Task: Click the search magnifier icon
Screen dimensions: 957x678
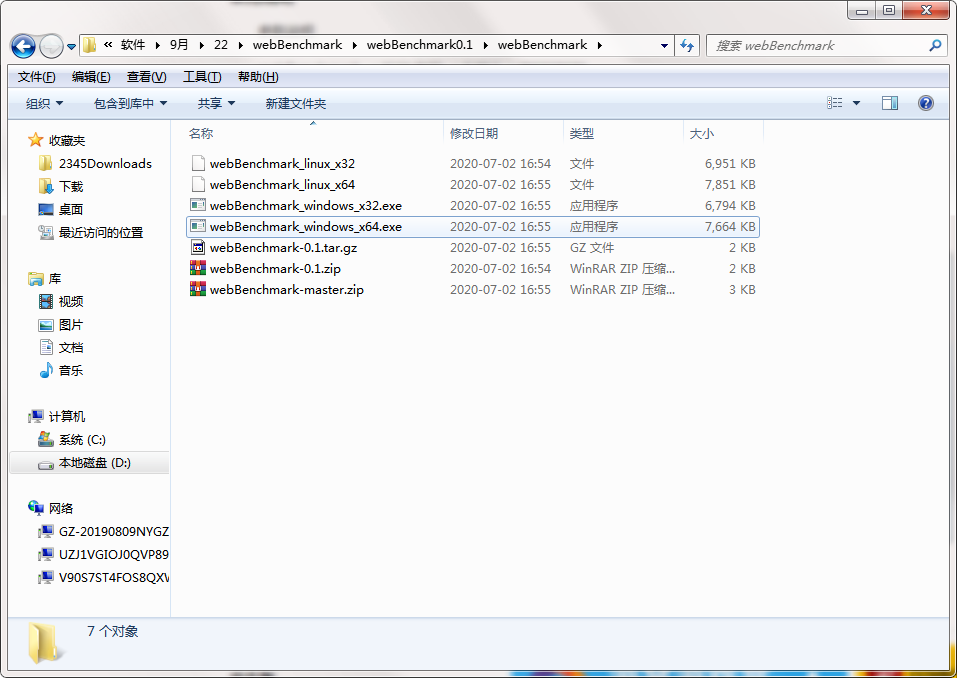Action: (x=935, y=45)
